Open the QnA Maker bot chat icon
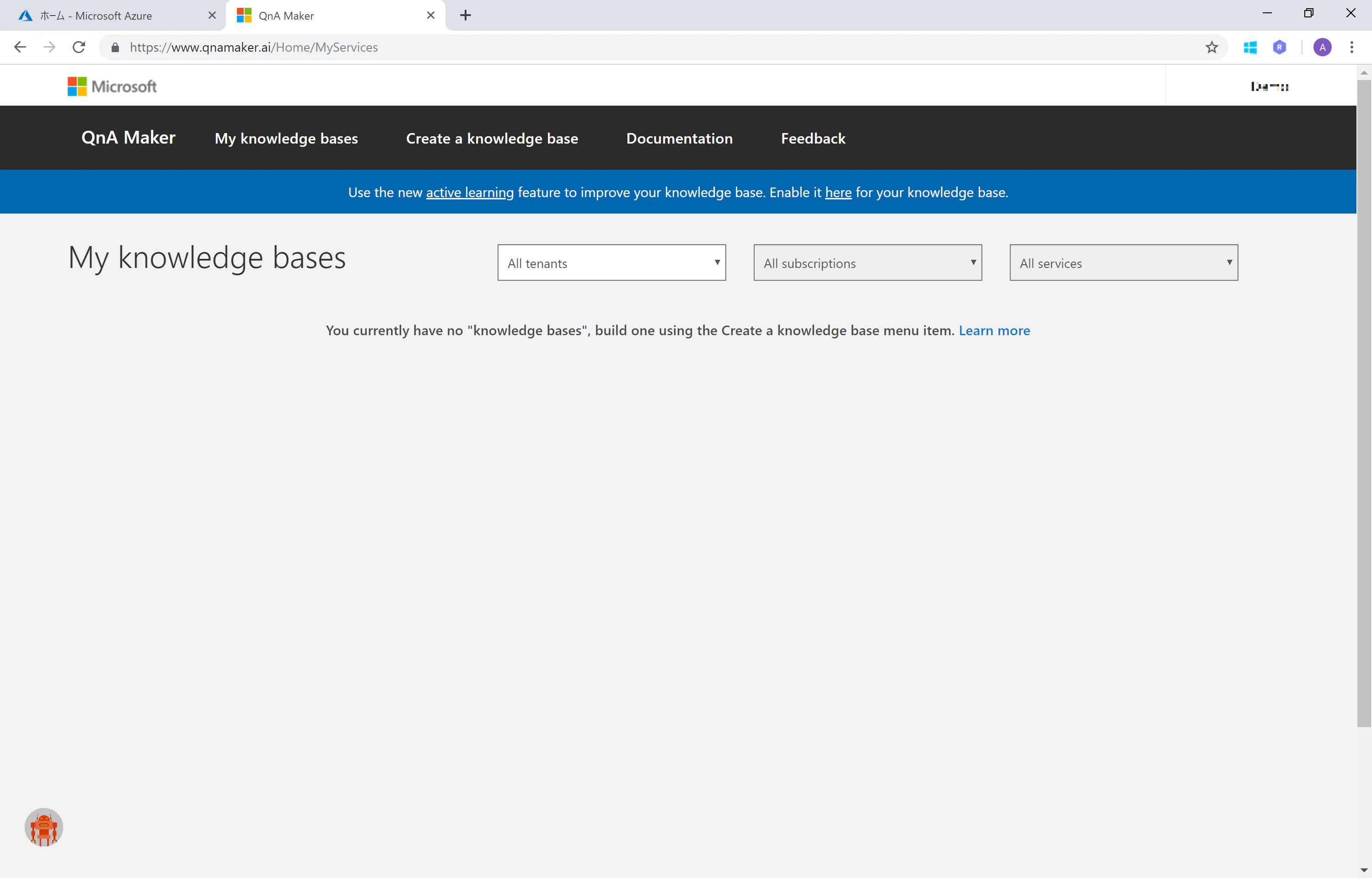 tap(44, 827)
